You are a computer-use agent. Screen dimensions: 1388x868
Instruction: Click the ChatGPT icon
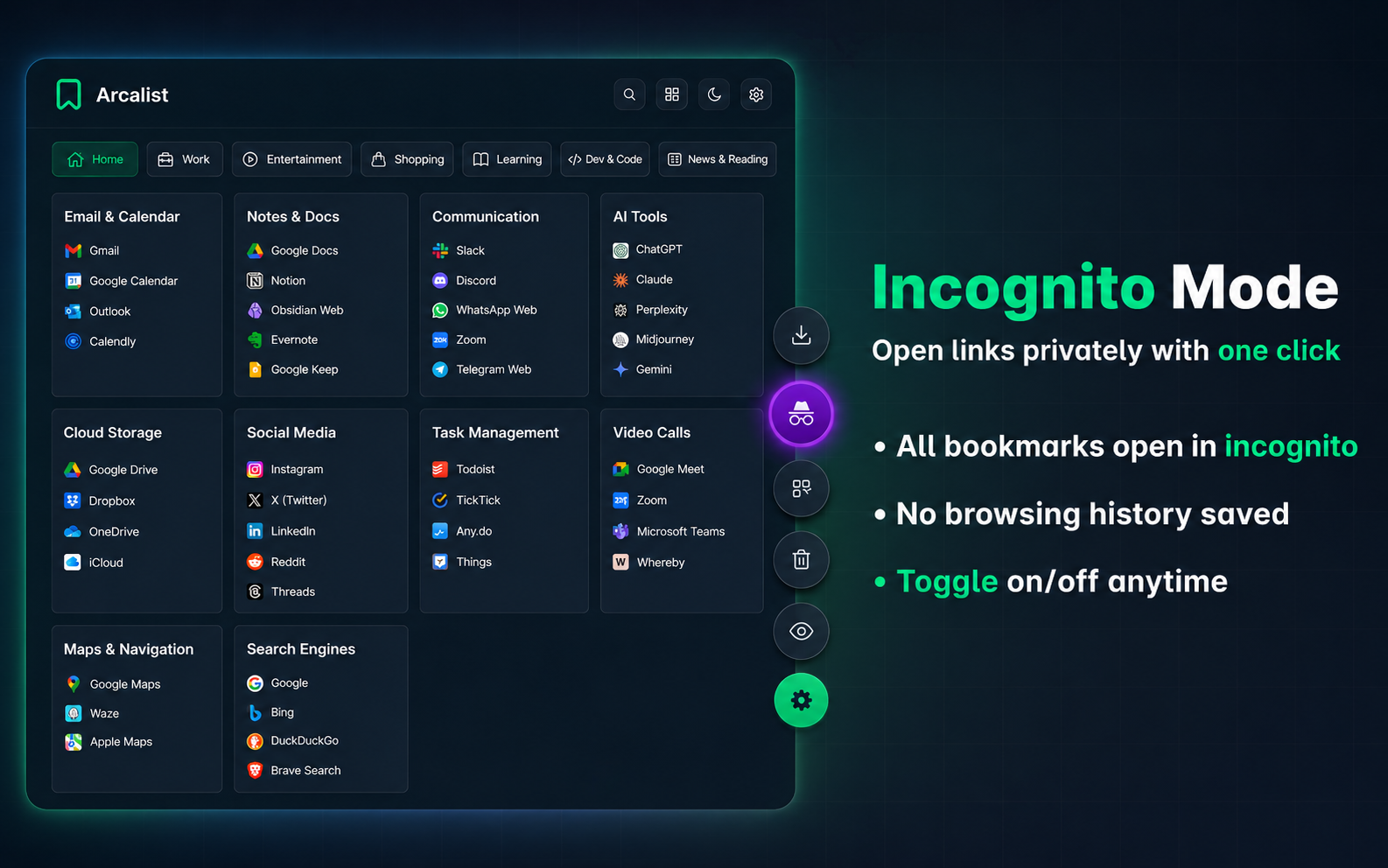coord(620,250)
